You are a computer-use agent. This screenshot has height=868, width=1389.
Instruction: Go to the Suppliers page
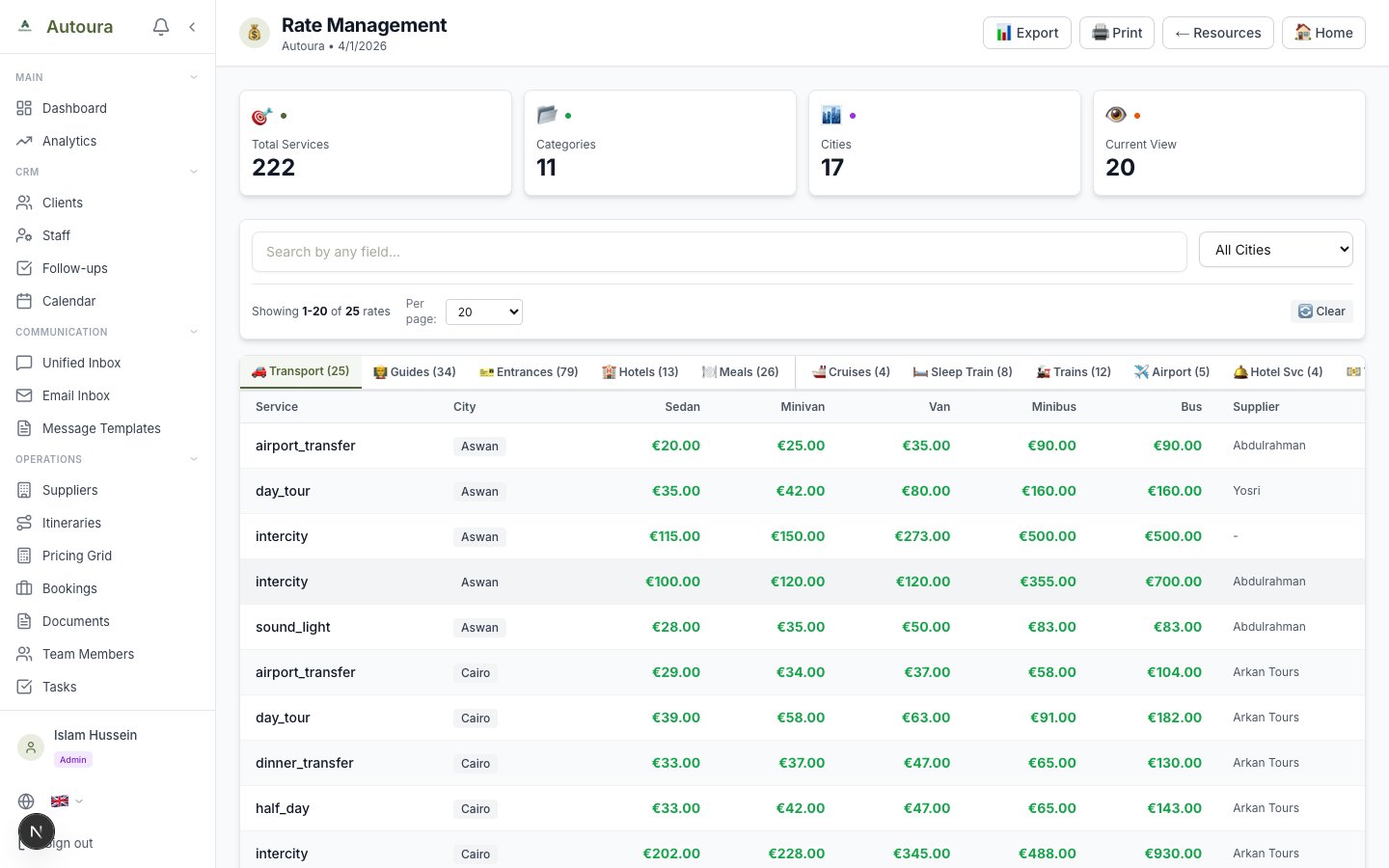click(x=107, y=490)
